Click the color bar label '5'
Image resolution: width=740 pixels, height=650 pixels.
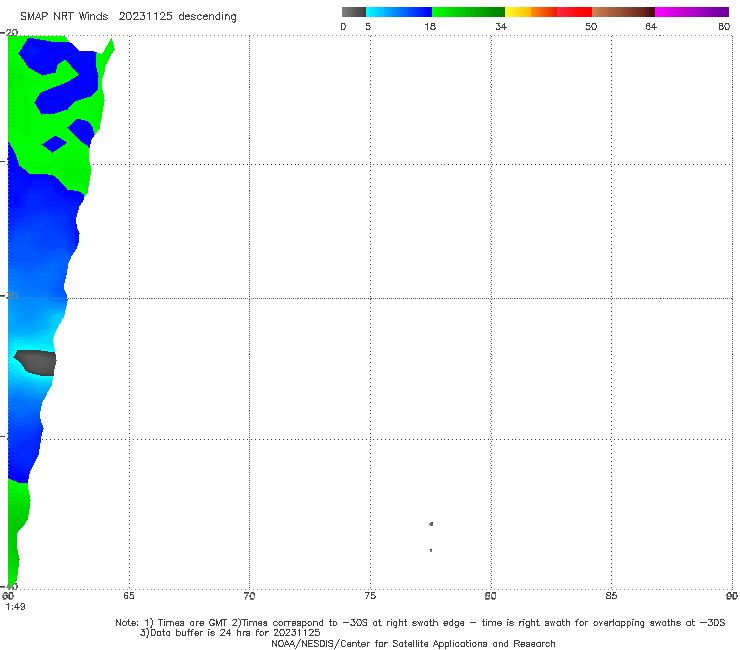click(x=368, y=26)
